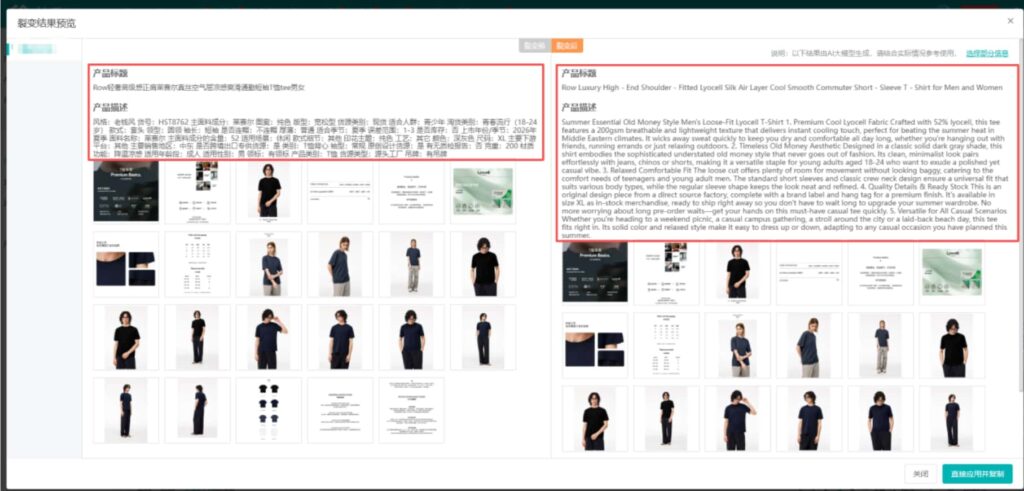Click the 产品标题 heading in the English panel
The height and width of the screenshot is (491, 1024).
pos(579,73)
